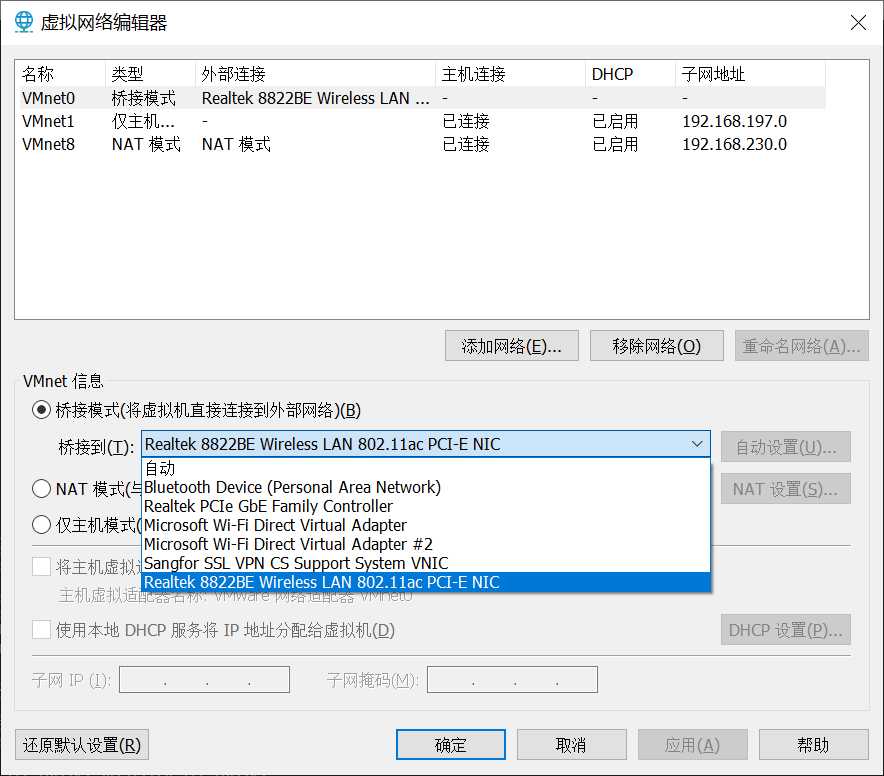Open NAT 设置(S)... button
884x776 pixels.
[785, 489]
